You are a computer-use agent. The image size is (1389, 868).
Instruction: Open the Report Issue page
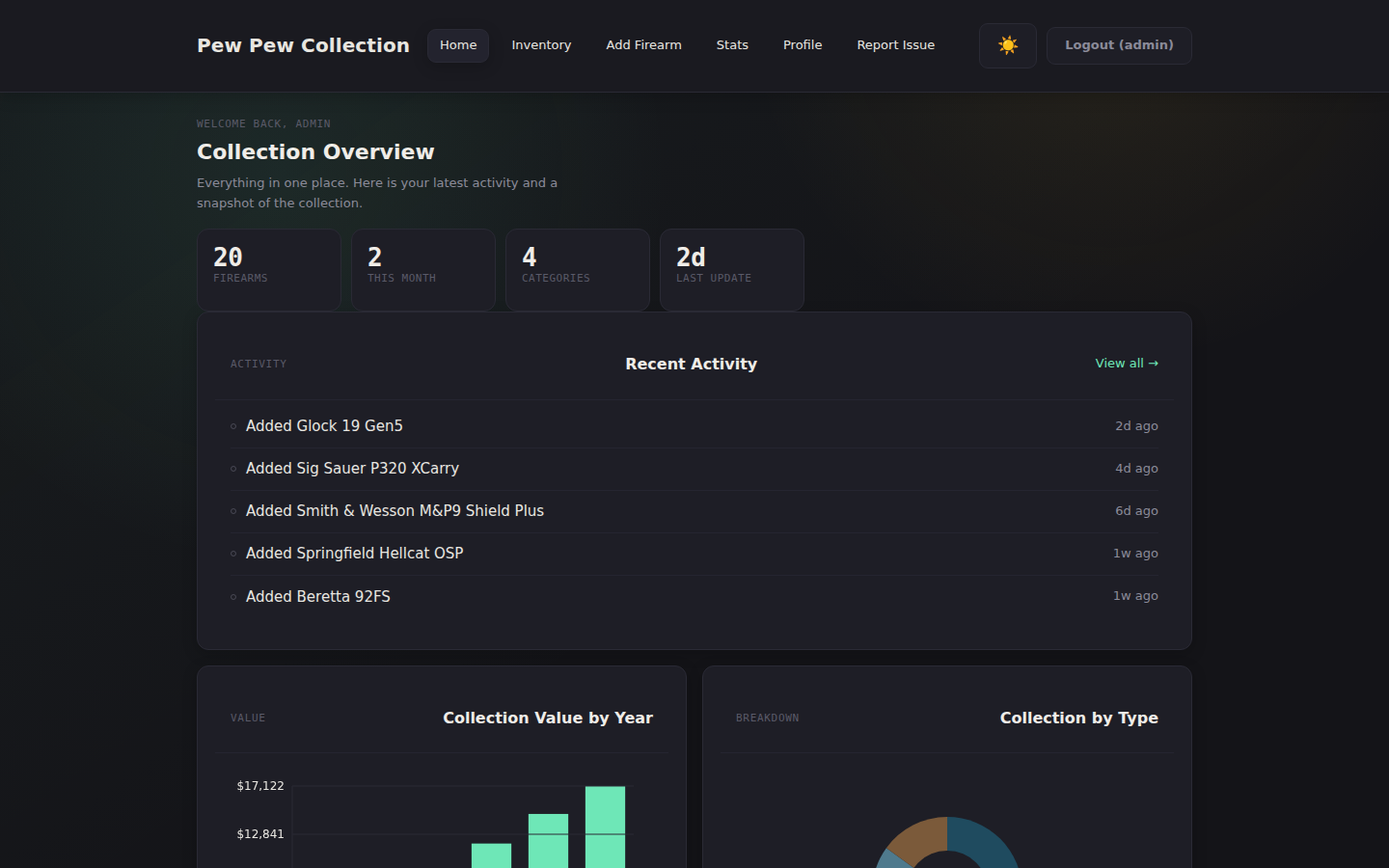pos(895,45)
